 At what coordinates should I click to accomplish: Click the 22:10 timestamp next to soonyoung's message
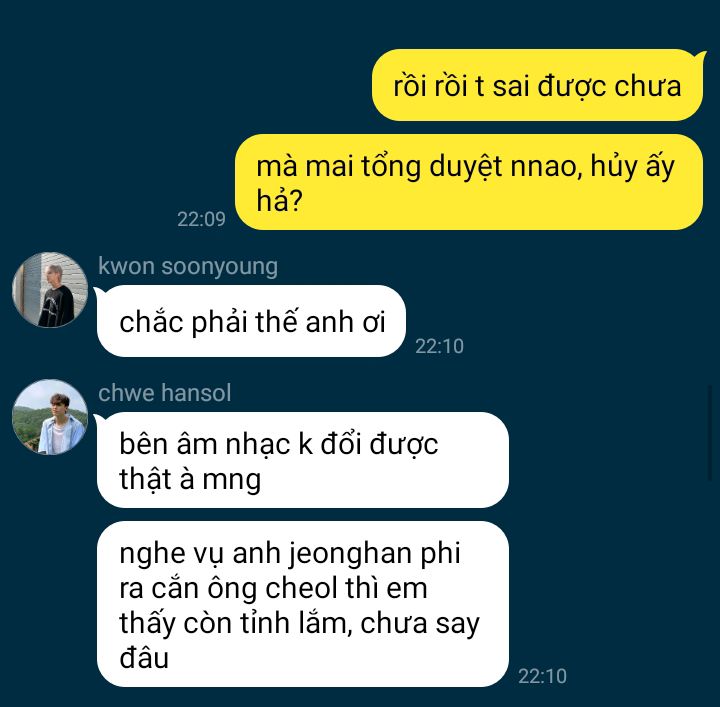click(x=439, y=346)
